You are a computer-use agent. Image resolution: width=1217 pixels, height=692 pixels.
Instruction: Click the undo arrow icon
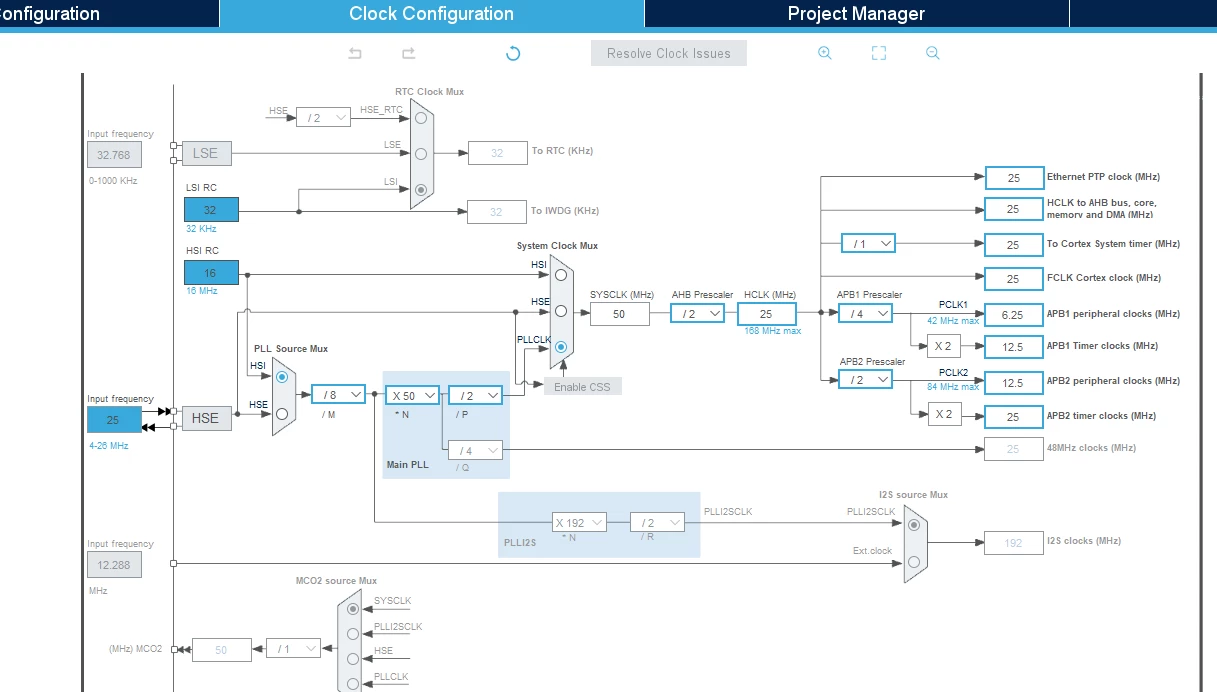[355, 53]
